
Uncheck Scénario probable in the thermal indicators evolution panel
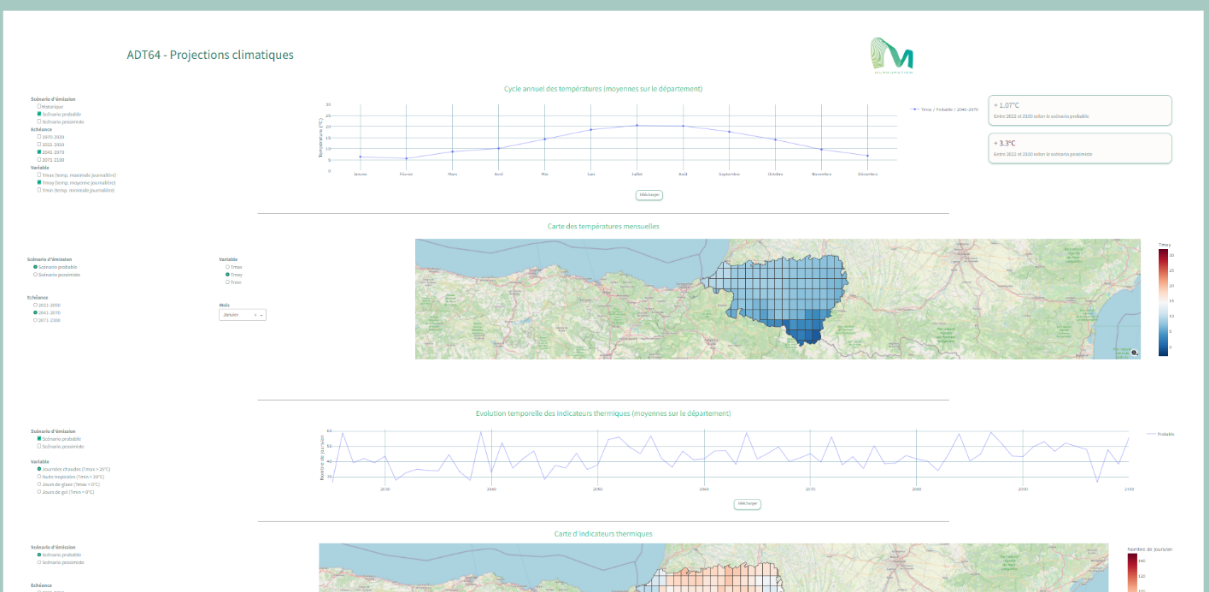[39, 439]
